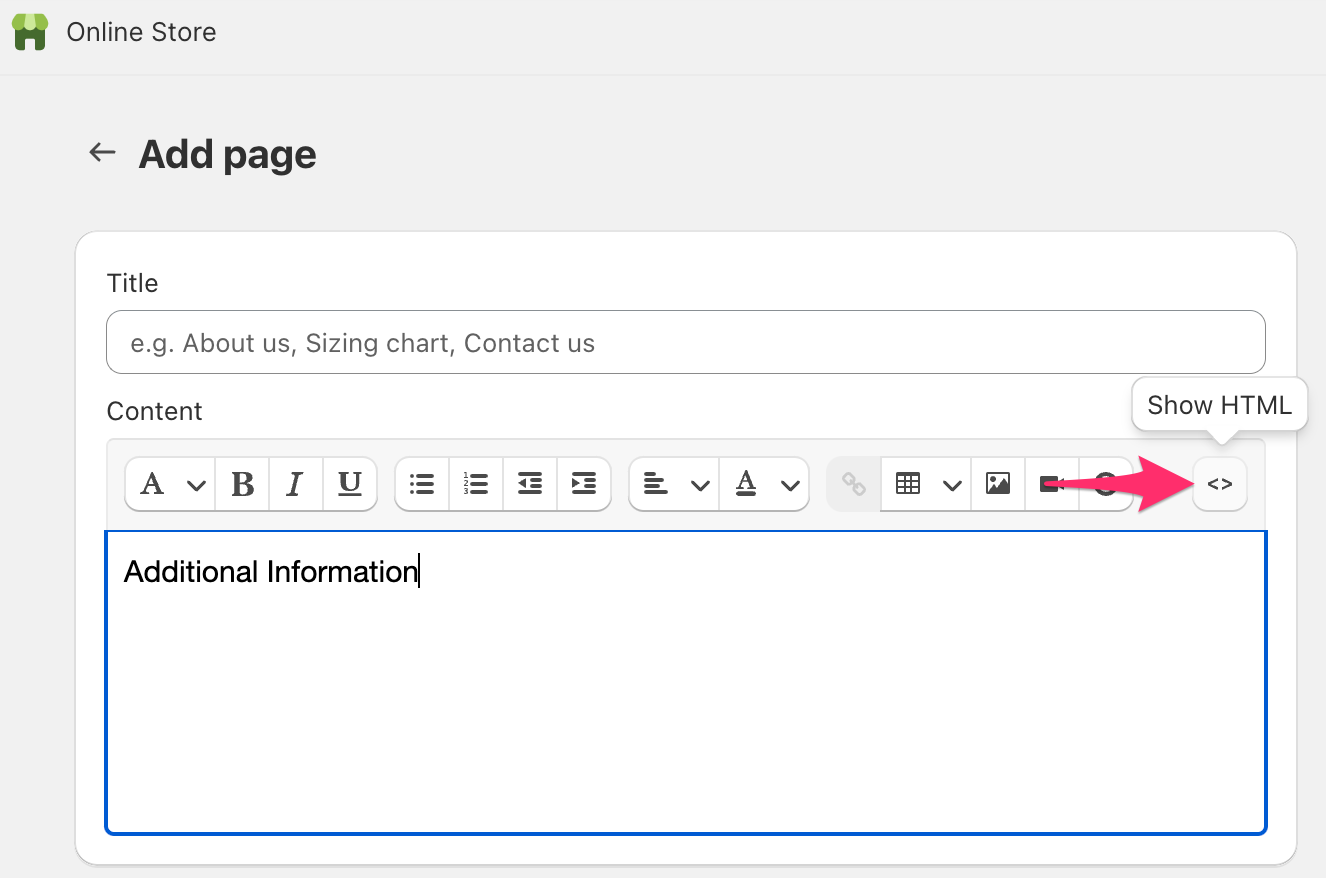Click the 'Content' field label
The image size is (1326, 878).
[x=154, y=411]
